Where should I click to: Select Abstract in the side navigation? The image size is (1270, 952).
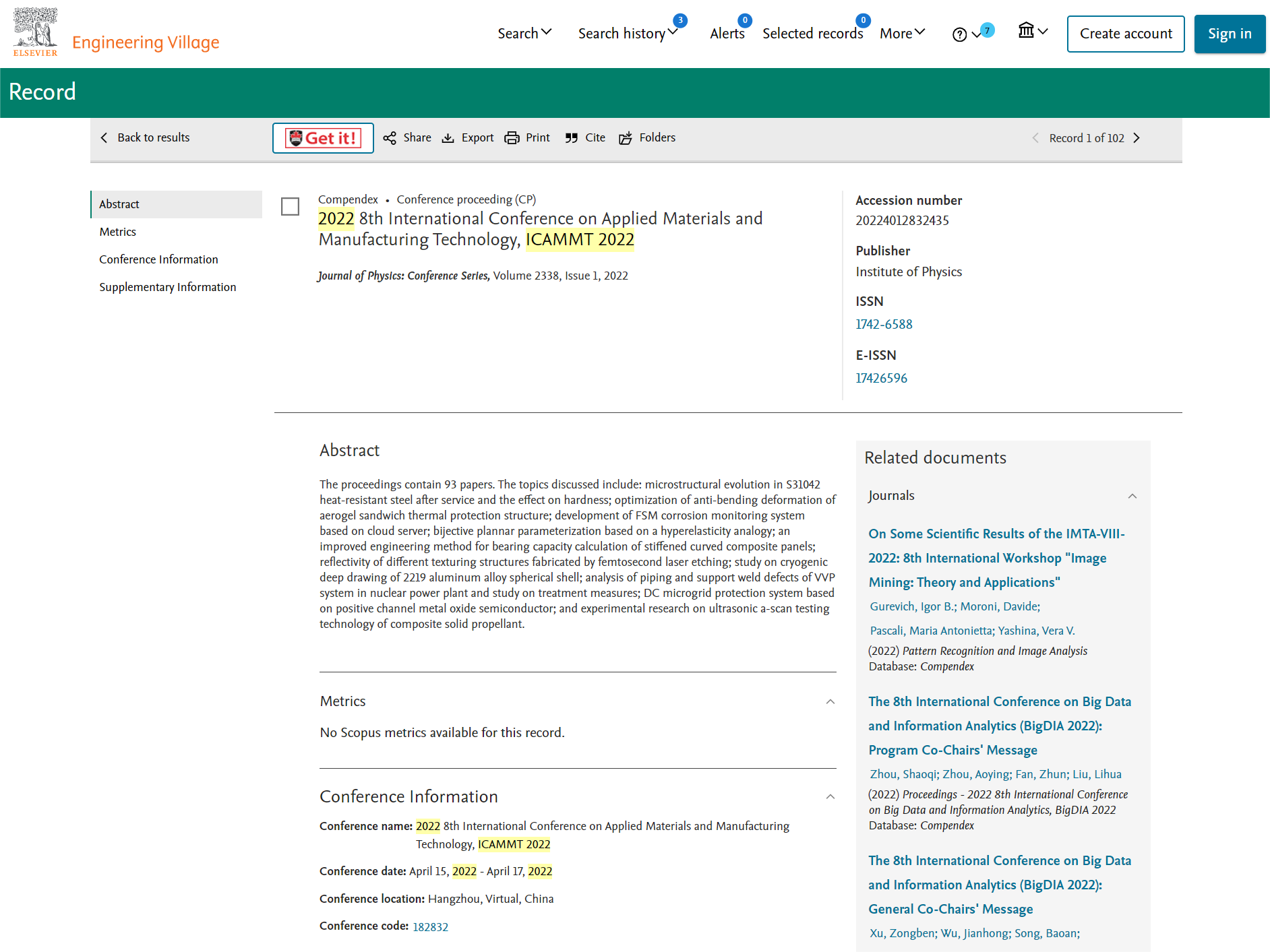(177, 204)
